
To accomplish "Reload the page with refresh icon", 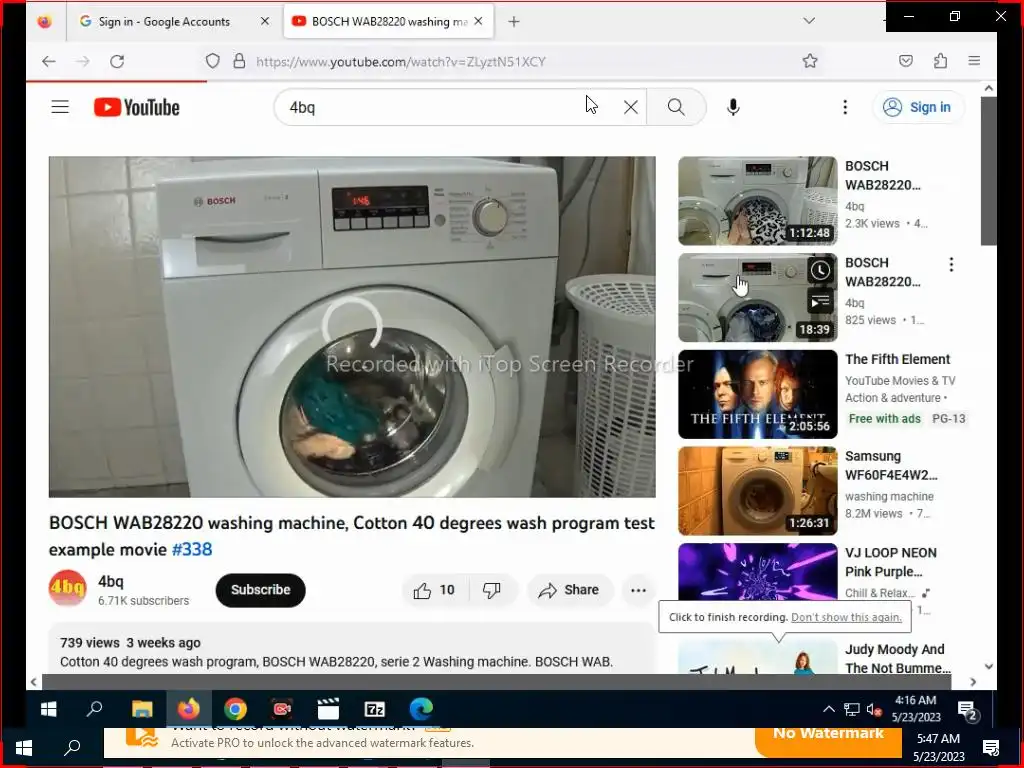I will tap(117, 61).
